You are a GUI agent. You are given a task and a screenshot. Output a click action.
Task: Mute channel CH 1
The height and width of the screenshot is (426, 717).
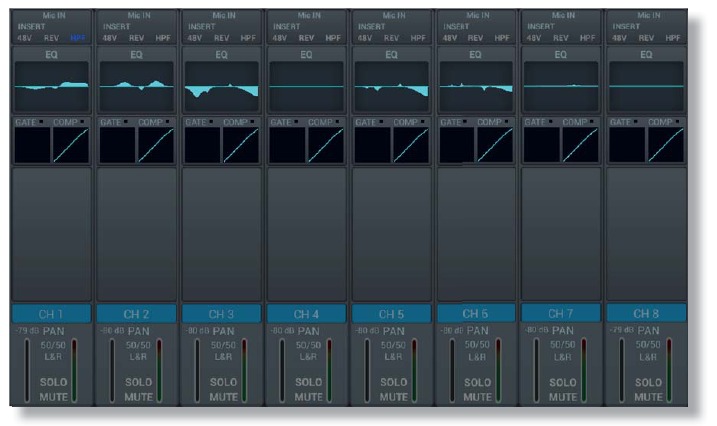(54, 397)
